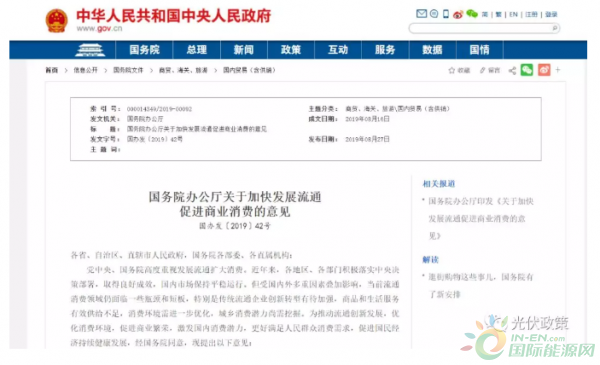Click the share icon beside 留言
This screenshot has height=365, width=600.
pyautogui.click(x=512, y=70)
